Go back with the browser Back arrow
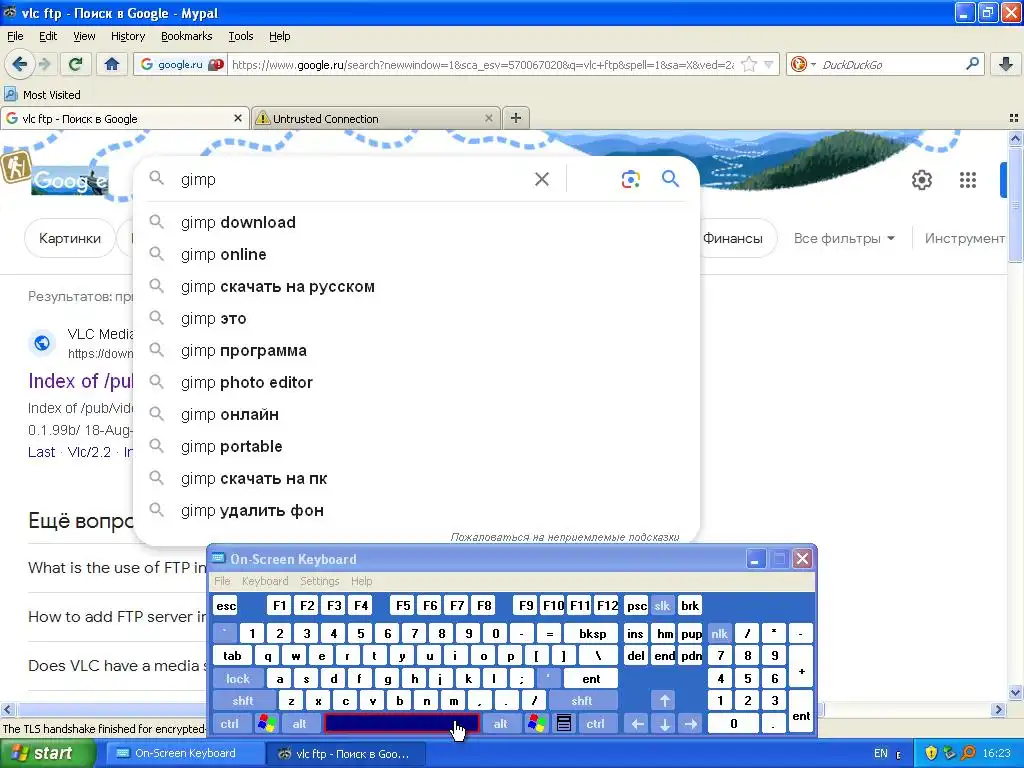The height and width of the screenshot is (768, 1024). click(x=20, y=64)
